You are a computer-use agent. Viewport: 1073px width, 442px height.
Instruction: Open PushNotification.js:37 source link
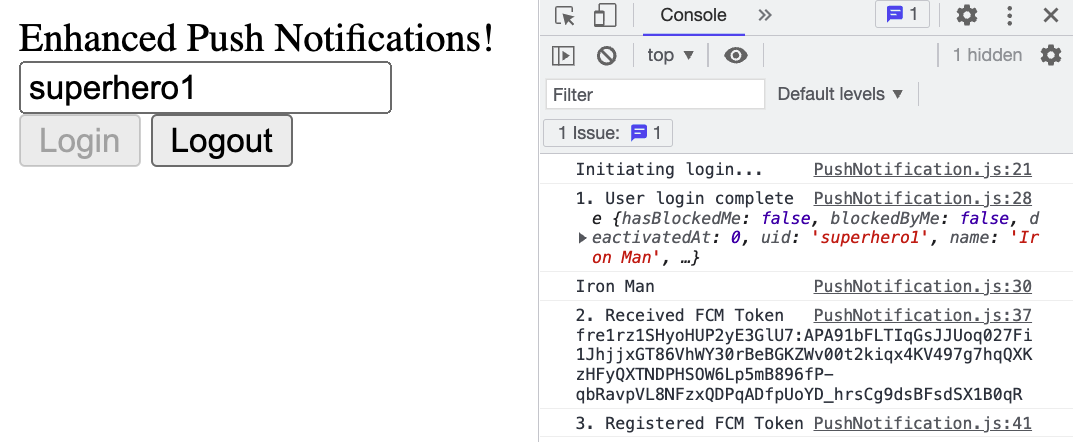pyautogui.click(x=922, y=315)
